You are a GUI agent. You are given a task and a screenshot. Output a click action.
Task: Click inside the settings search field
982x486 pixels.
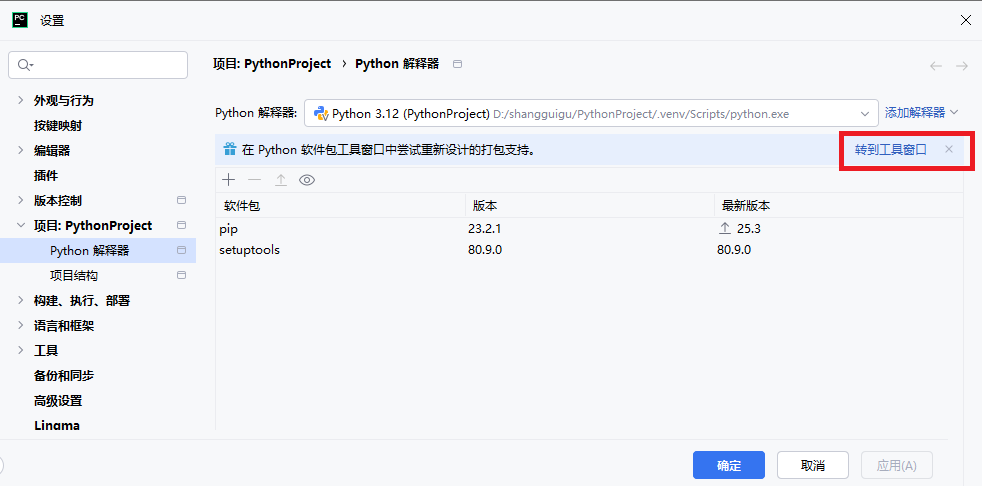98,65
